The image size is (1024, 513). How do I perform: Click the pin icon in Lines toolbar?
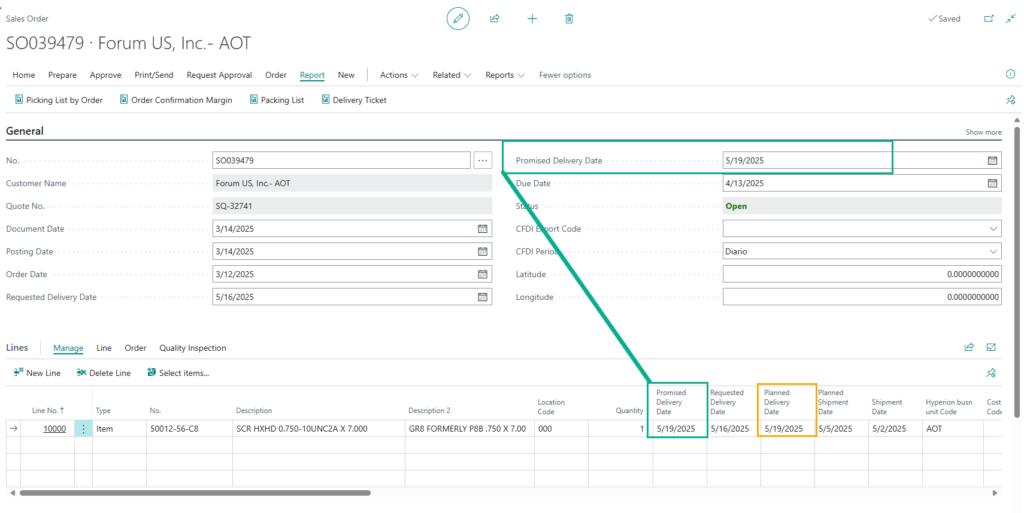click(991, 373)
